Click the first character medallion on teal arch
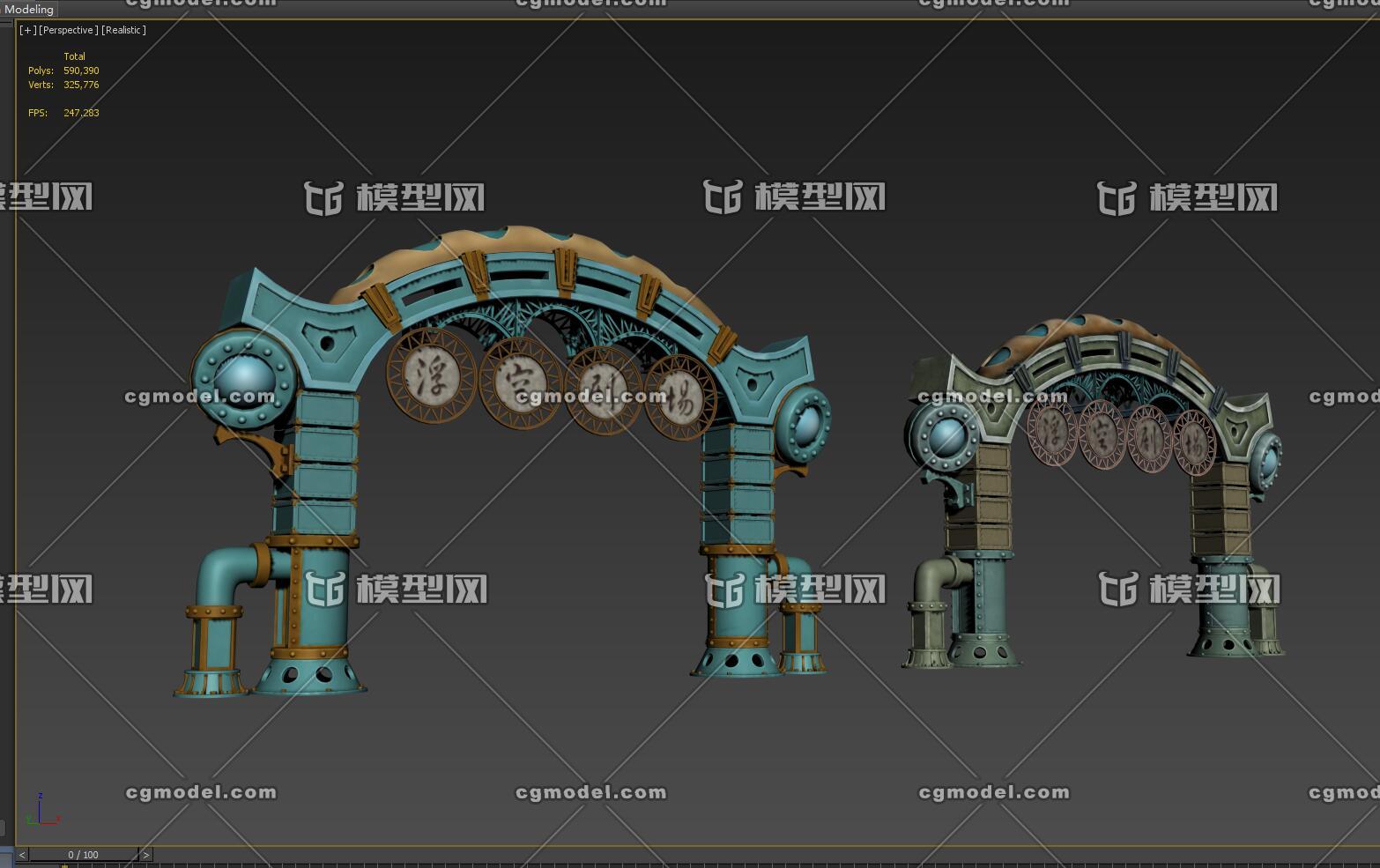The image size is (1380, 868). (x=431, y=374)
